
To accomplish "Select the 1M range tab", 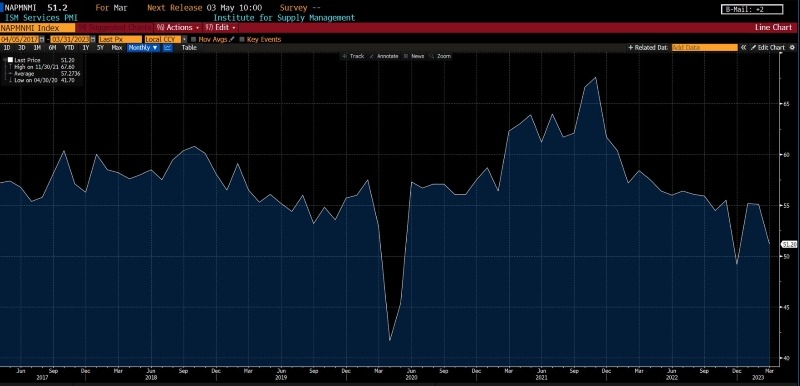I will (x=37, y=47).
